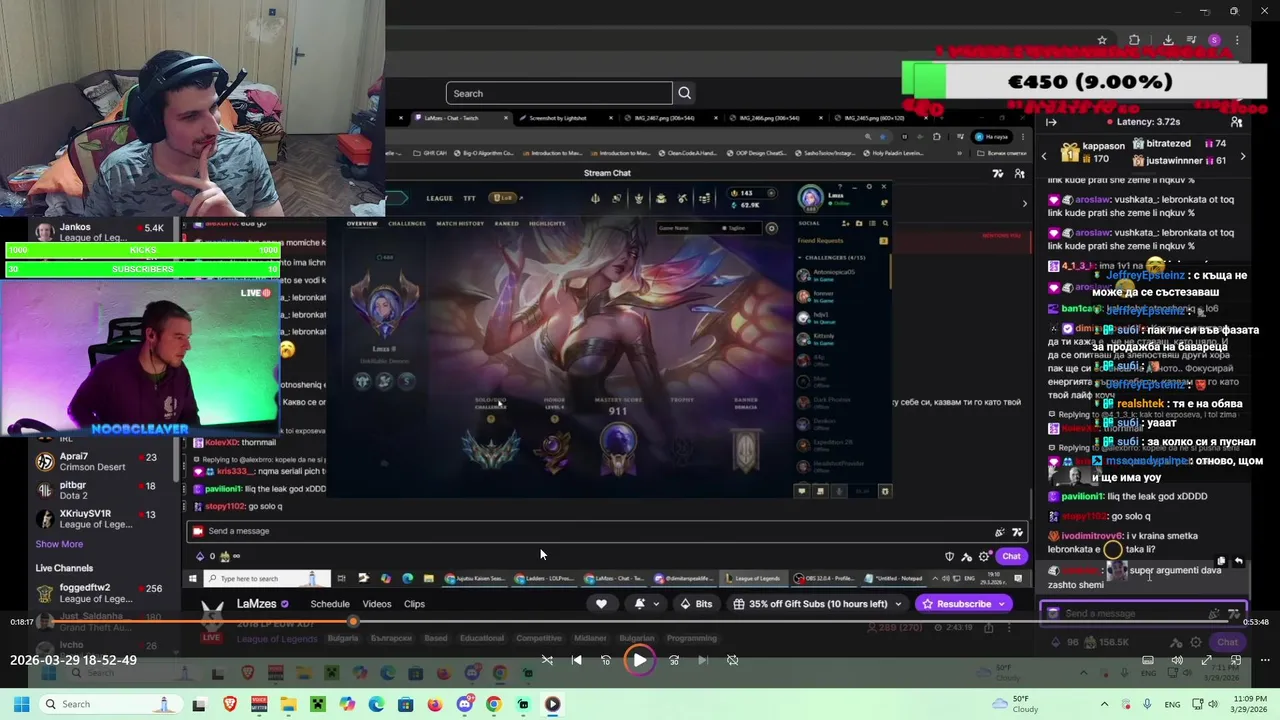1280x720 pixels.
Task: Click League client MATCH HISTORY tab
Action: pyautogui.click(x=460, y=223)
